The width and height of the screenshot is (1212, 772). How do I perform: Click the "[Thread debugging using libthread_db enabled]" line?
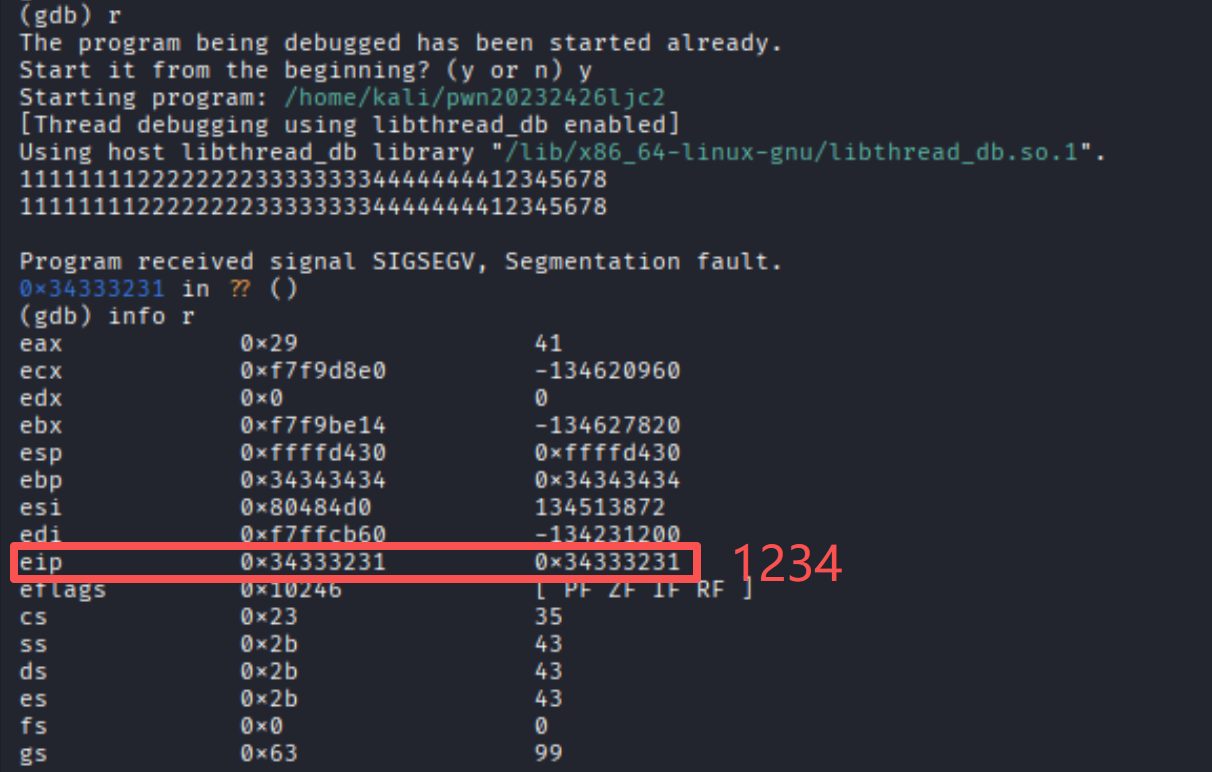point(350,126)
